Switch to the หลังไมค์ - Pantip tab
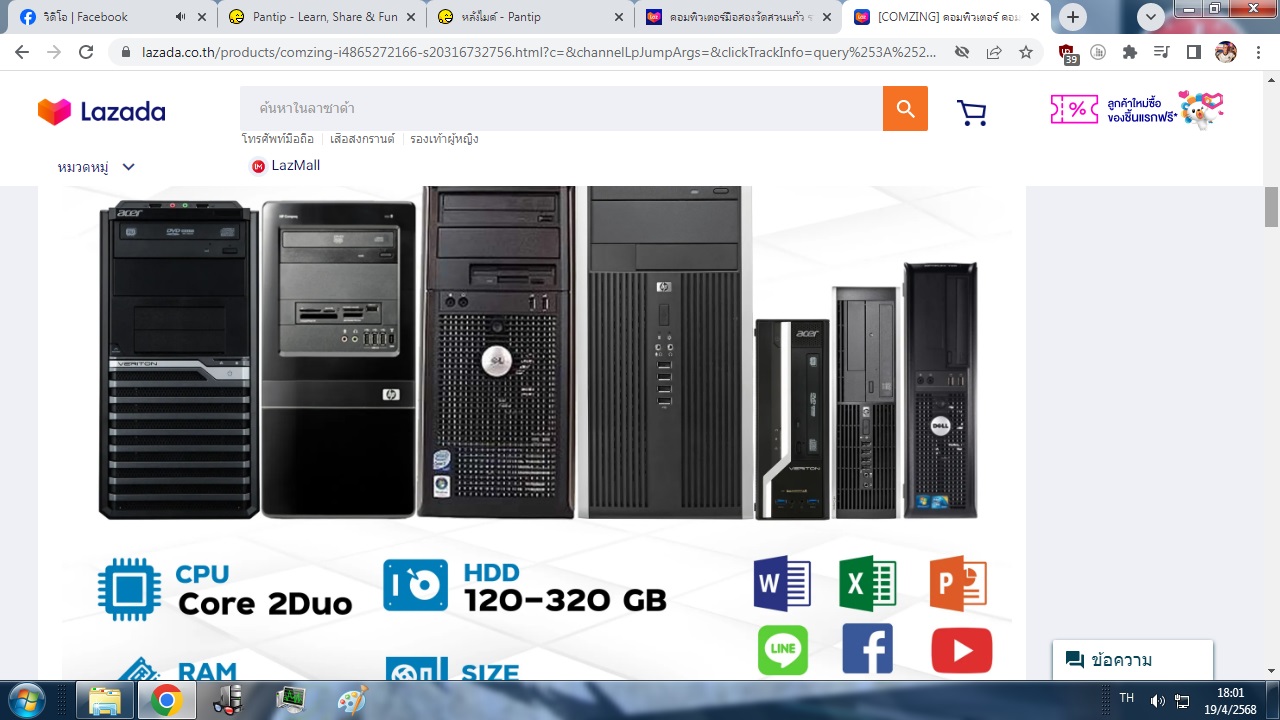This screenshot has height=720, width=1280. coord(530,17)
